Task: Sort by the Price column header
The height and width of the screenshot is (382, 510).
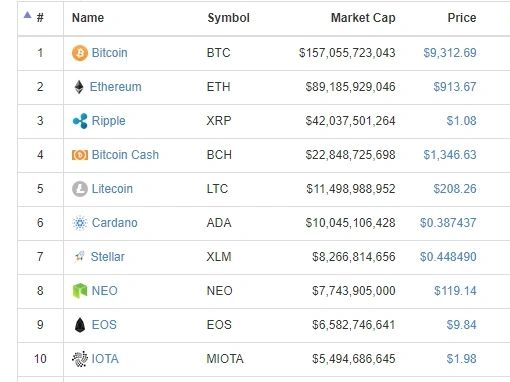Action: [462, 18]
